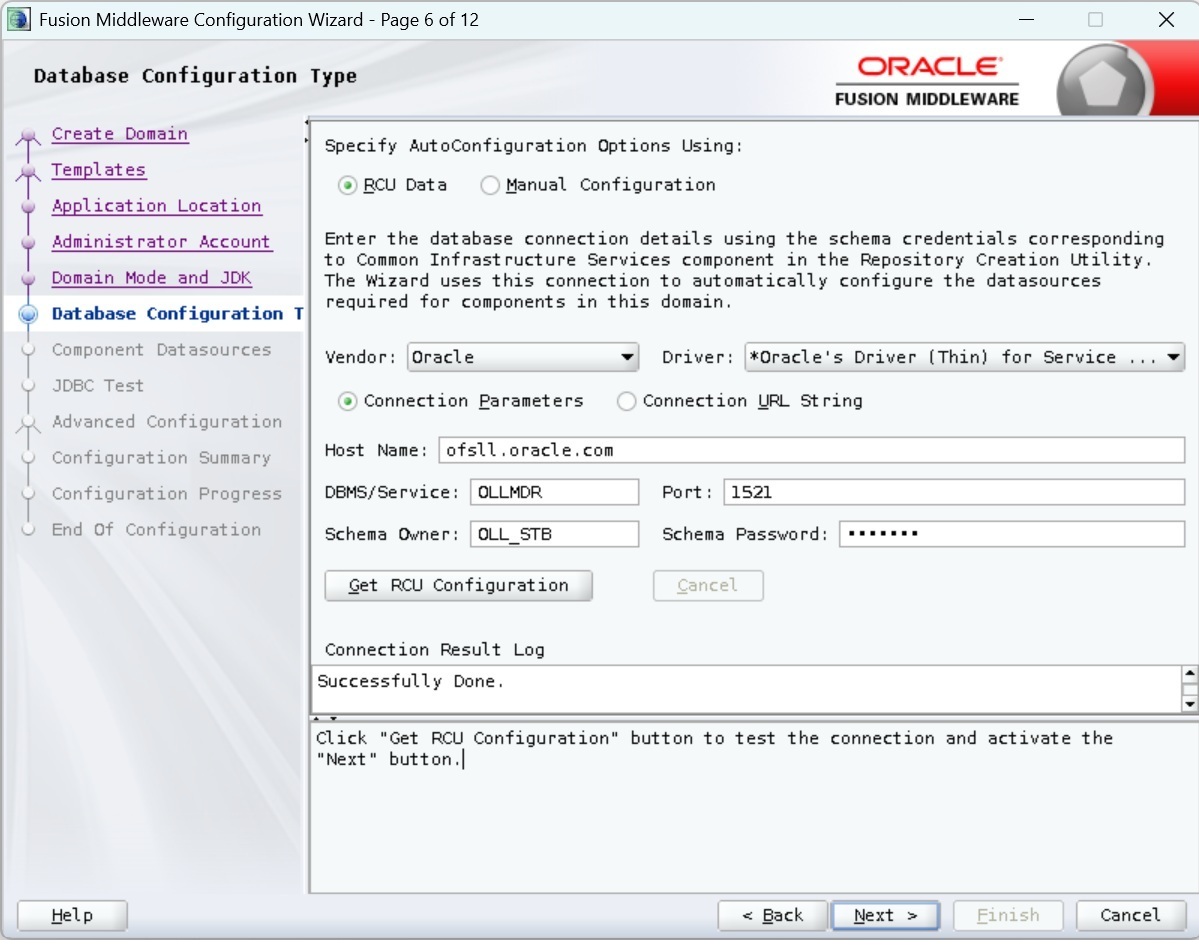Click the Schema Owner field OLL_STB
Image resolution: width=1199 pixels, height=945 pixels.
[554, 534]
